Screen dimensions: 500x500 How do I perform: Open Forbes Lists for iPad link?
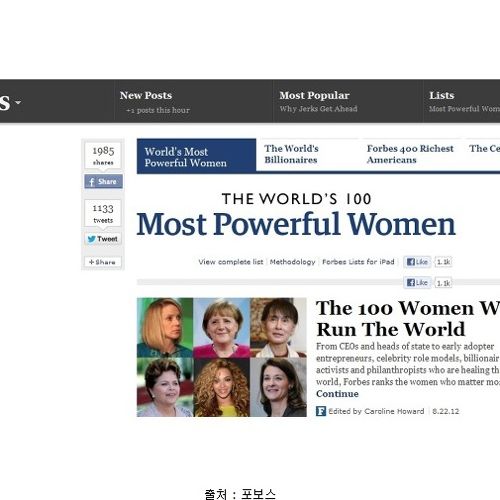[358, 262]
